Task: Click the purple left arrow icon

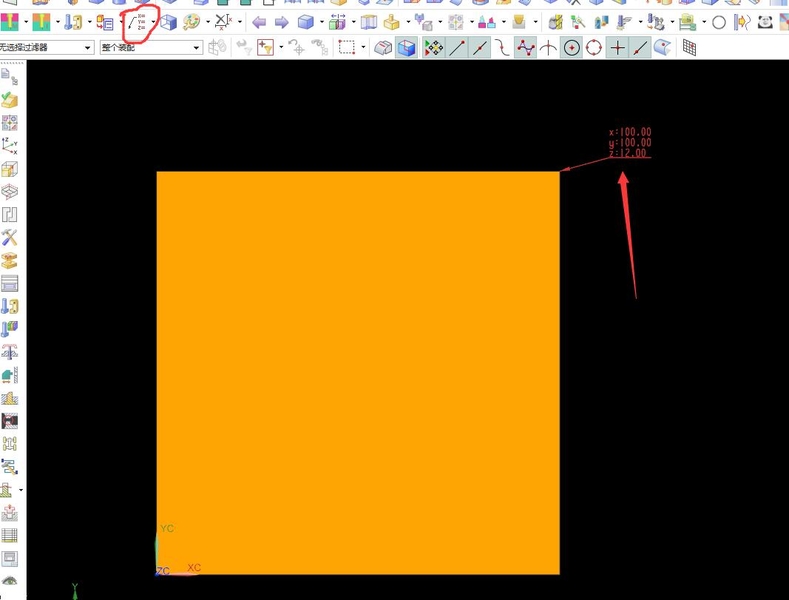Action: [259, 22]
